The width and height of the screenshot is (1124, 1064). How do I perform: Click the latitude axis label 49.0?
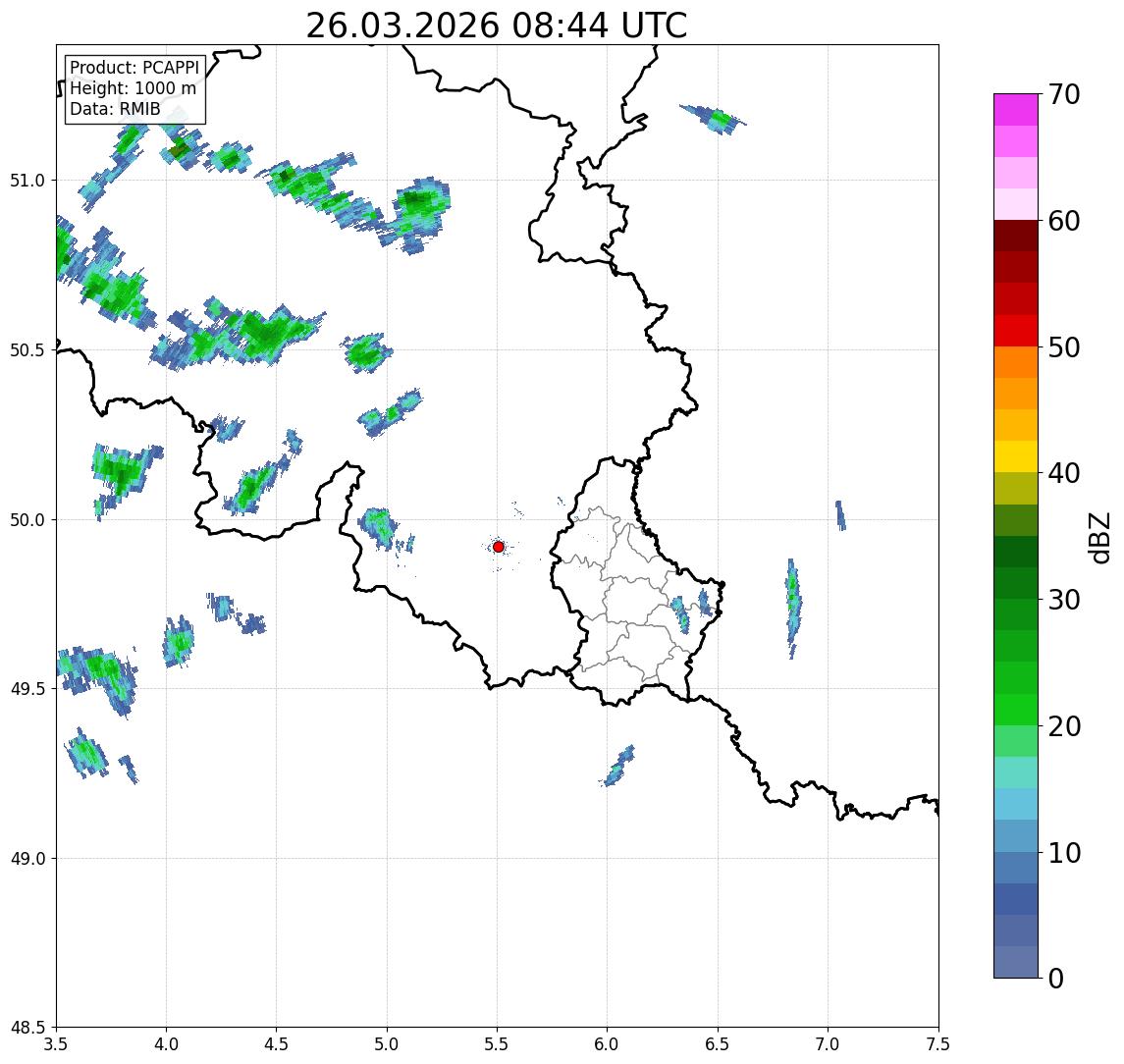click(x=27, y=859)
